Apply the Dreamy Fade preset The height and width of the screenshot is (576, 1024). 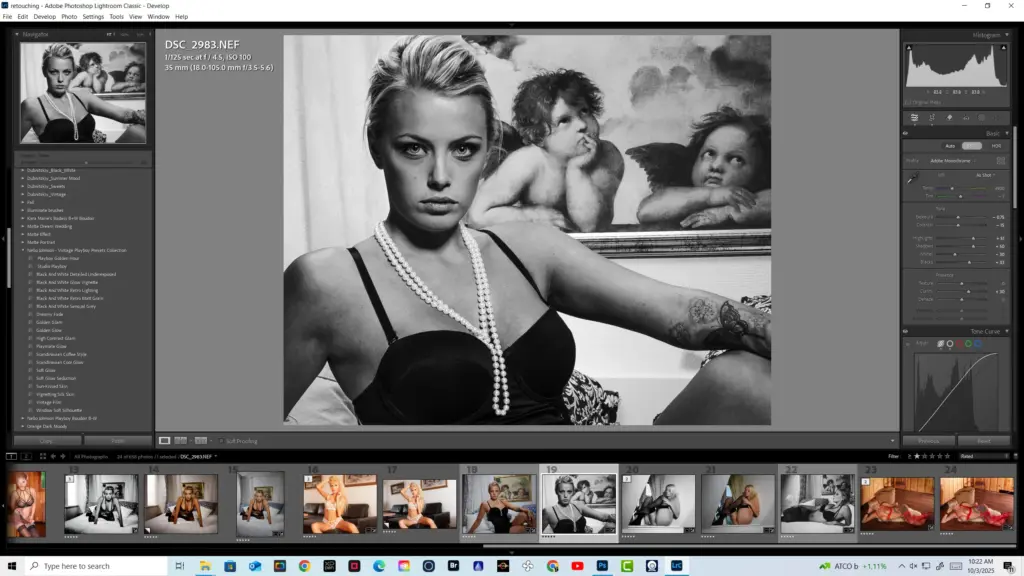pos(50,314)
